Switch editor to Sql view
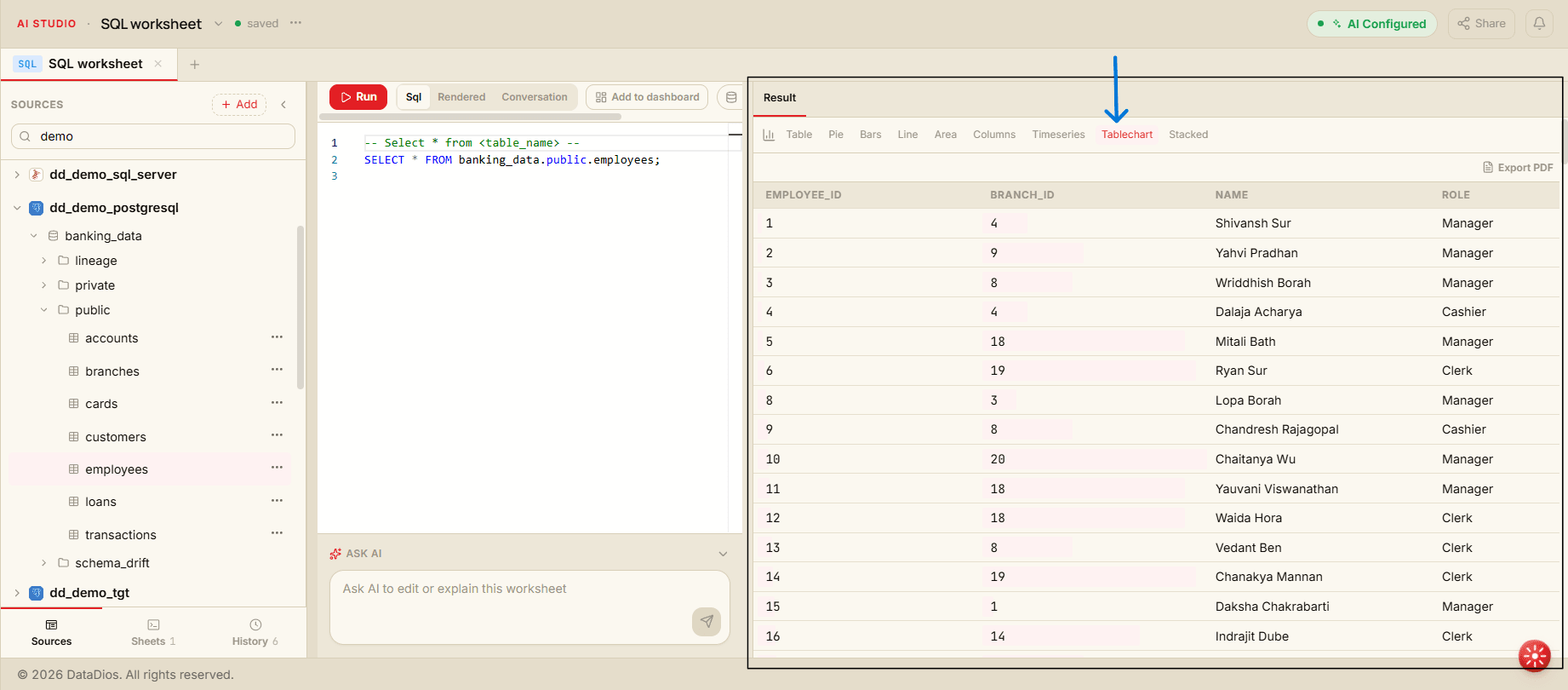Screen dimensions: 1568x690 coord(414,97)
